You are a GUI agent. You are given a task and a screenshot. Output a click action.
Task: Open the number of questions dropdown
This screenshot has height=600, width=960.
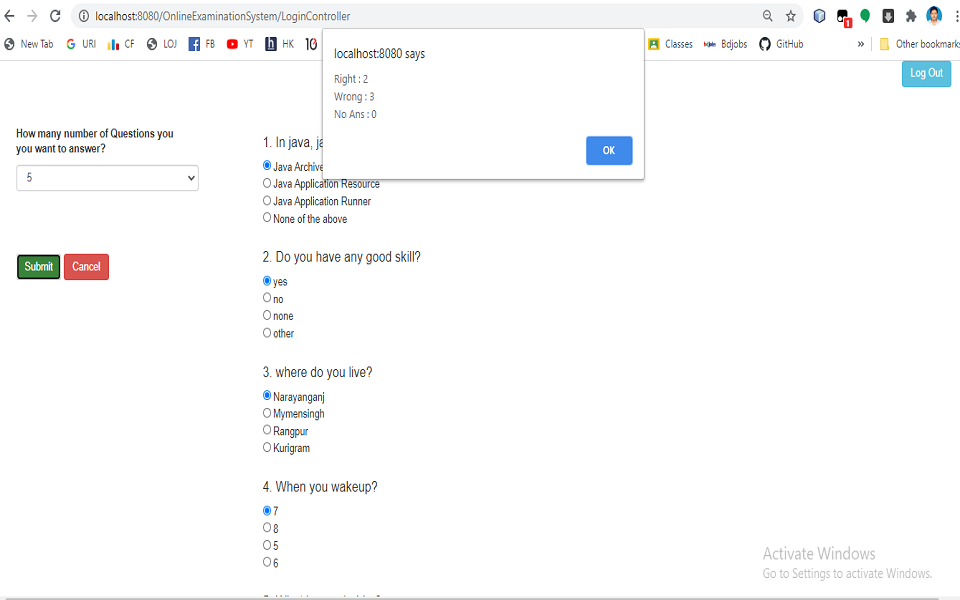coord(107,178)
